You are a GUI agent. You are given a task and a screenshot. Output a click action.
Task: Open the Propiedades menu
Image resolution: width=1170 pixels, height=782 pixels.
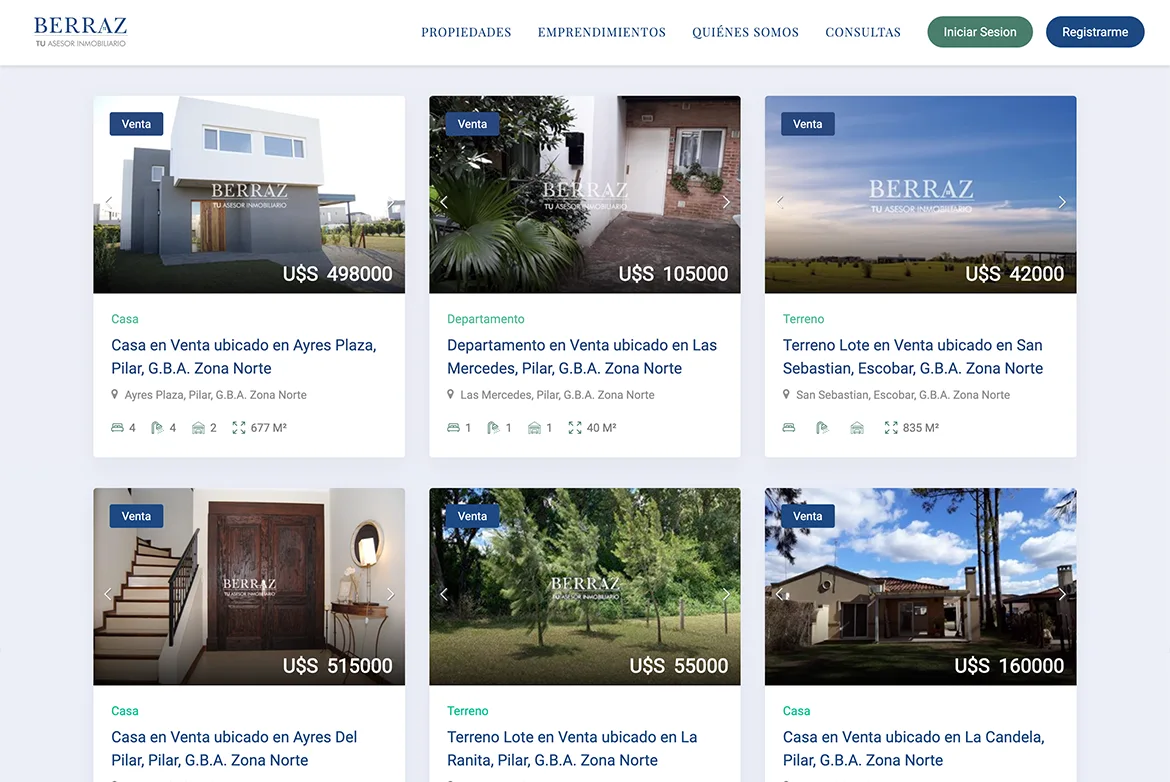466,32
